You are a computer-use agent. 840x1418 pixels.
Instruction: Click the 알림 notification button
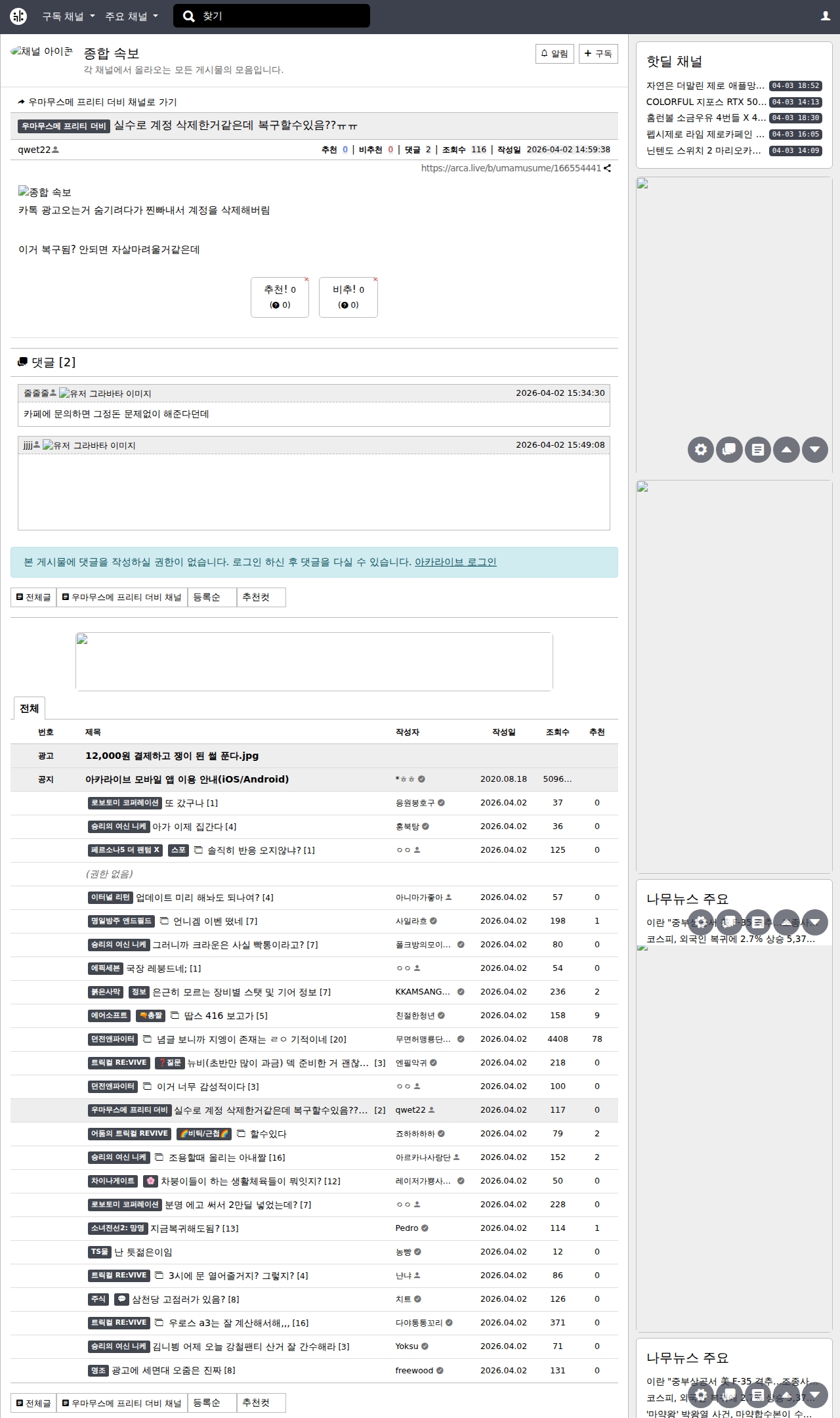coord(555,54)
